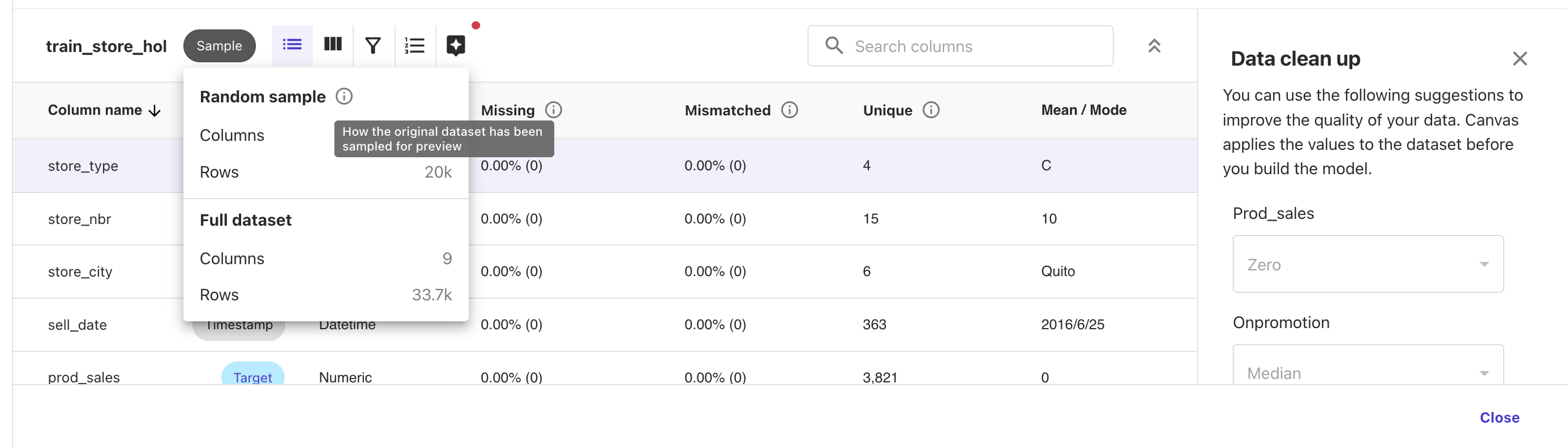1568x448 pixels.
Task: Collapse panel with double chevron up
Action: pos(1154,46)
